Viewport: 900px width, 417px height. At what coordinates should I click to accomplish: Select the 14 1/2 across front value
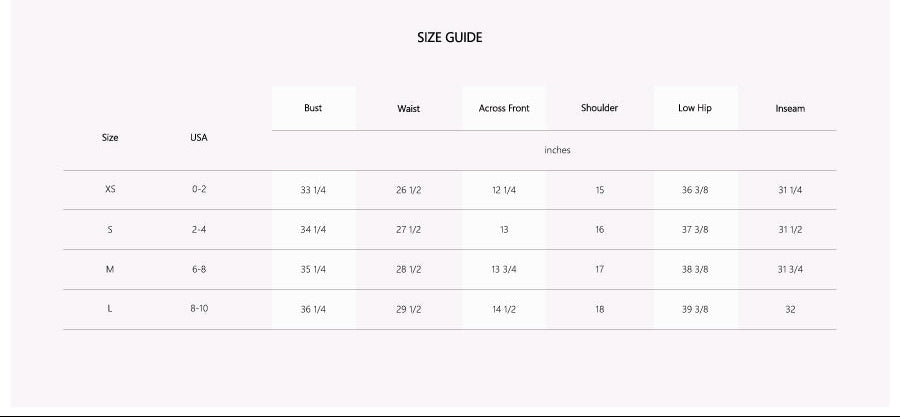[x=504, y=310]
